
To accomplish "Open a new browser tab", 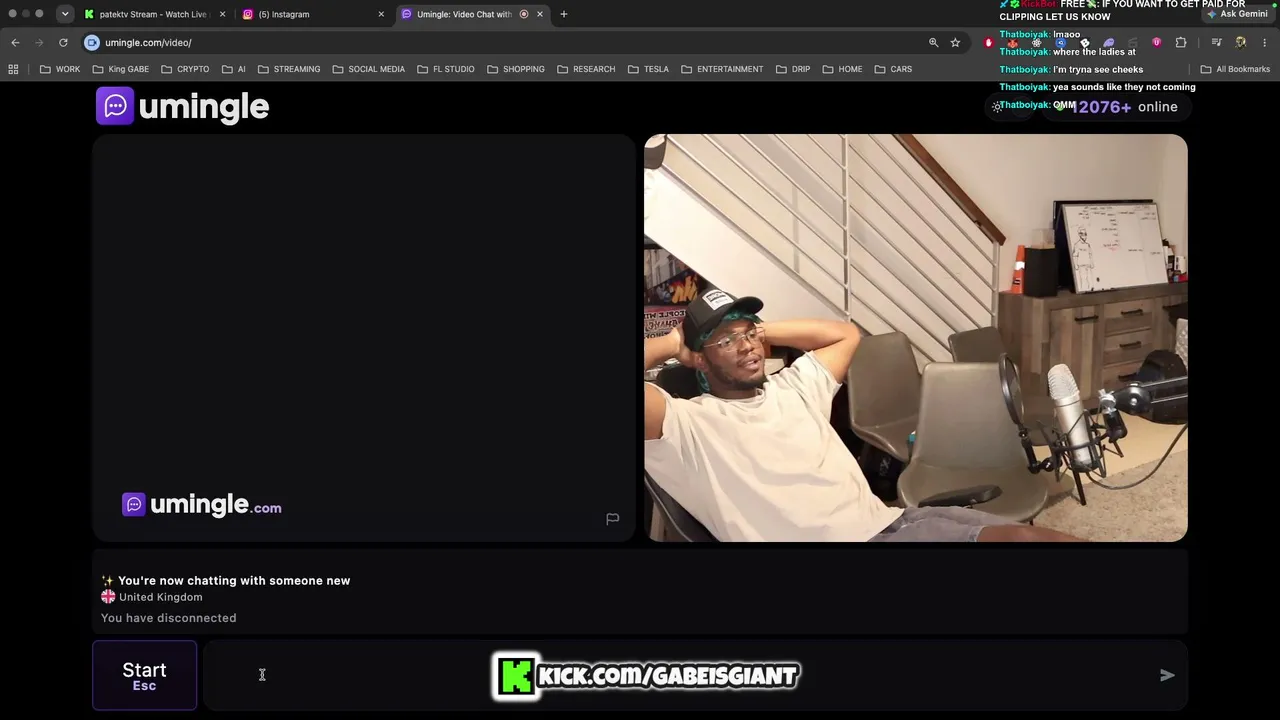I will point(564,14).
